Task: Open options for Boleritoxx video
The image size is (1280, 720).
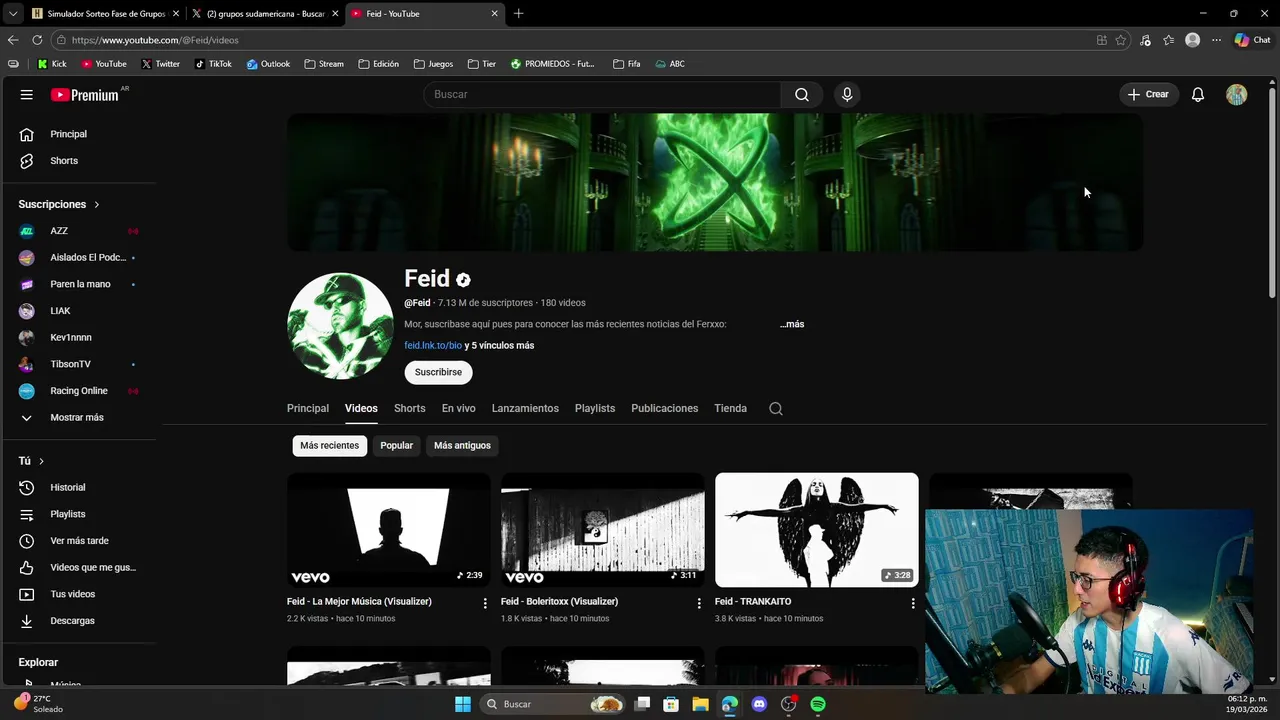Action: click(x=699, y=603)
